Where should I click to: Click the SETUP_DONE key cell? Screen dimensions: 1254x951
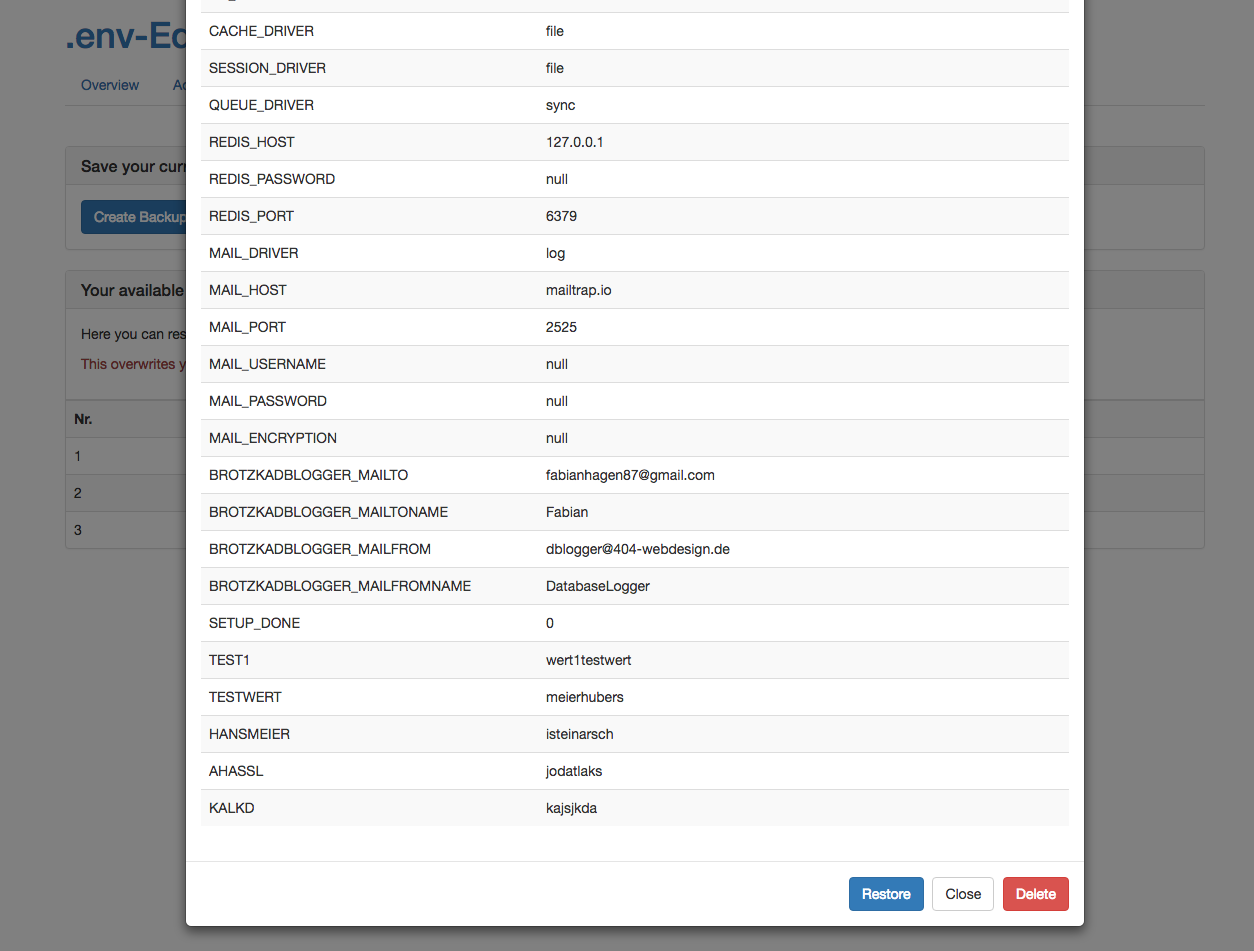[254, 623]
